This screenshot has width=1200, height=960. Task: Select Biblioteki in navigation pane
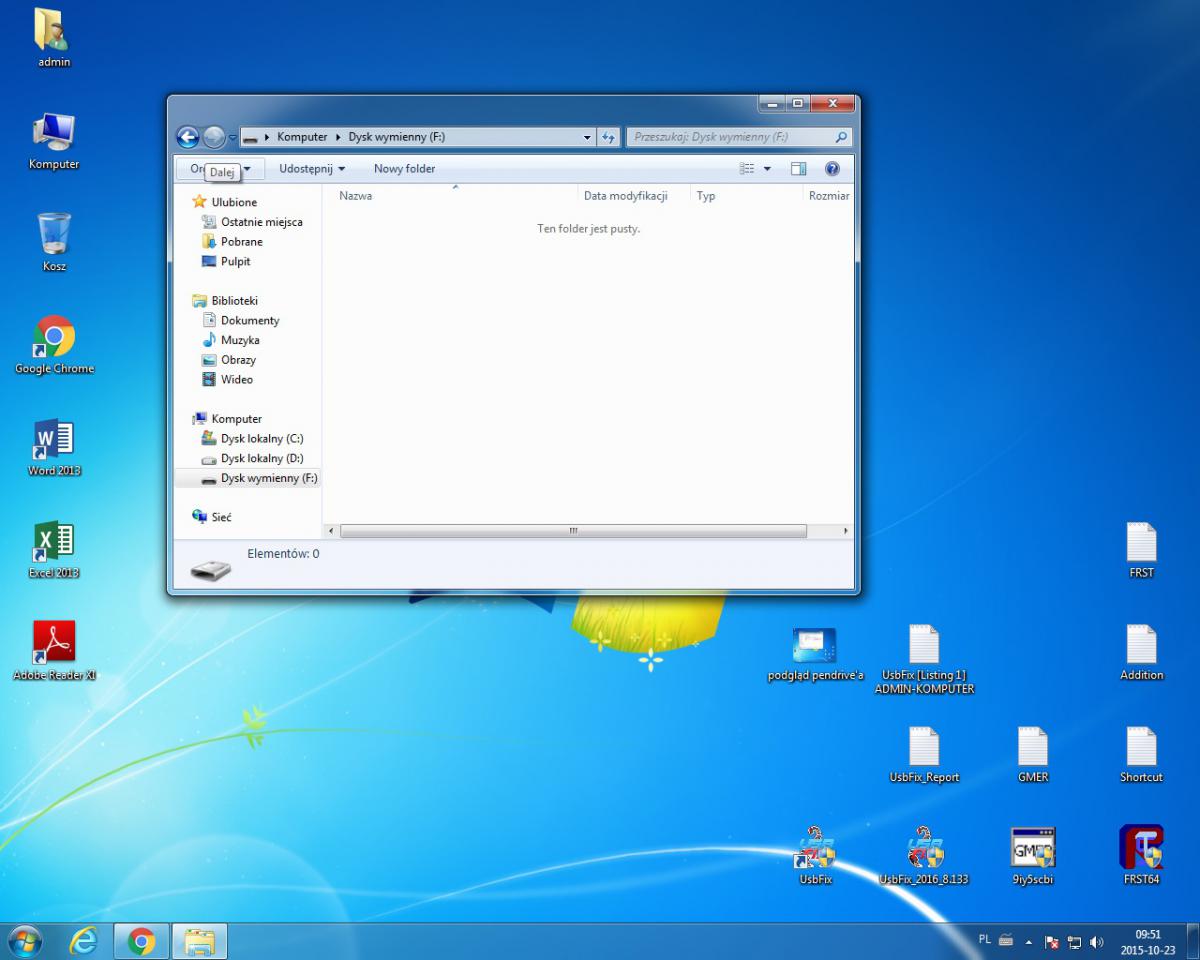point(234,300)
